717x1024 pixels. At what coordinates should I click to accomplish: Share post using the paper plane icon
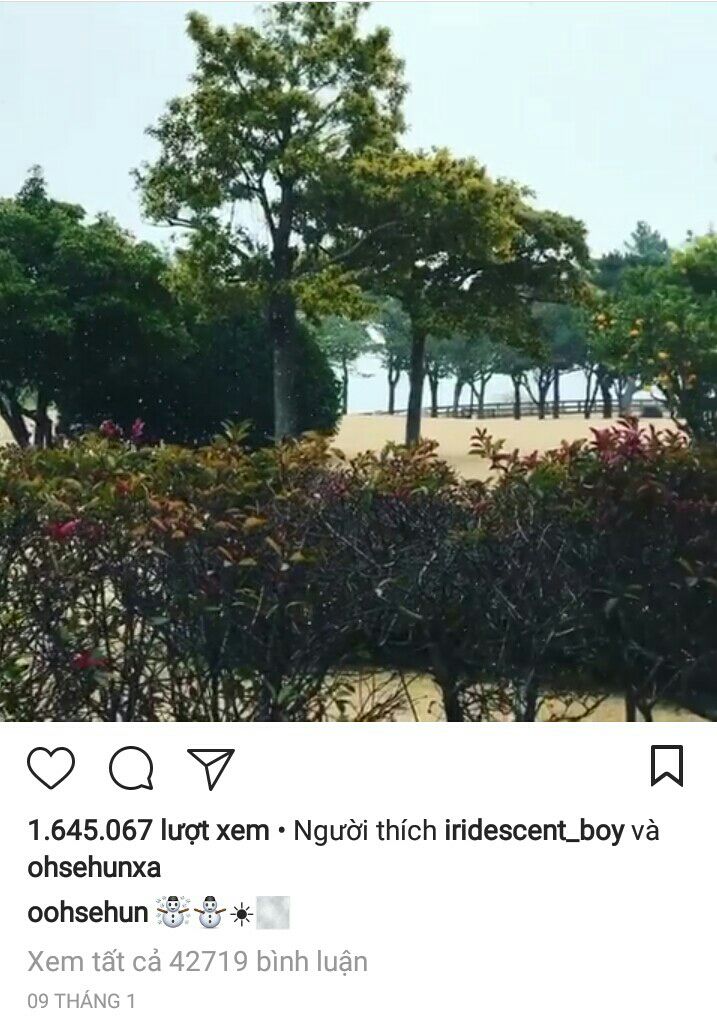[211, 768]
